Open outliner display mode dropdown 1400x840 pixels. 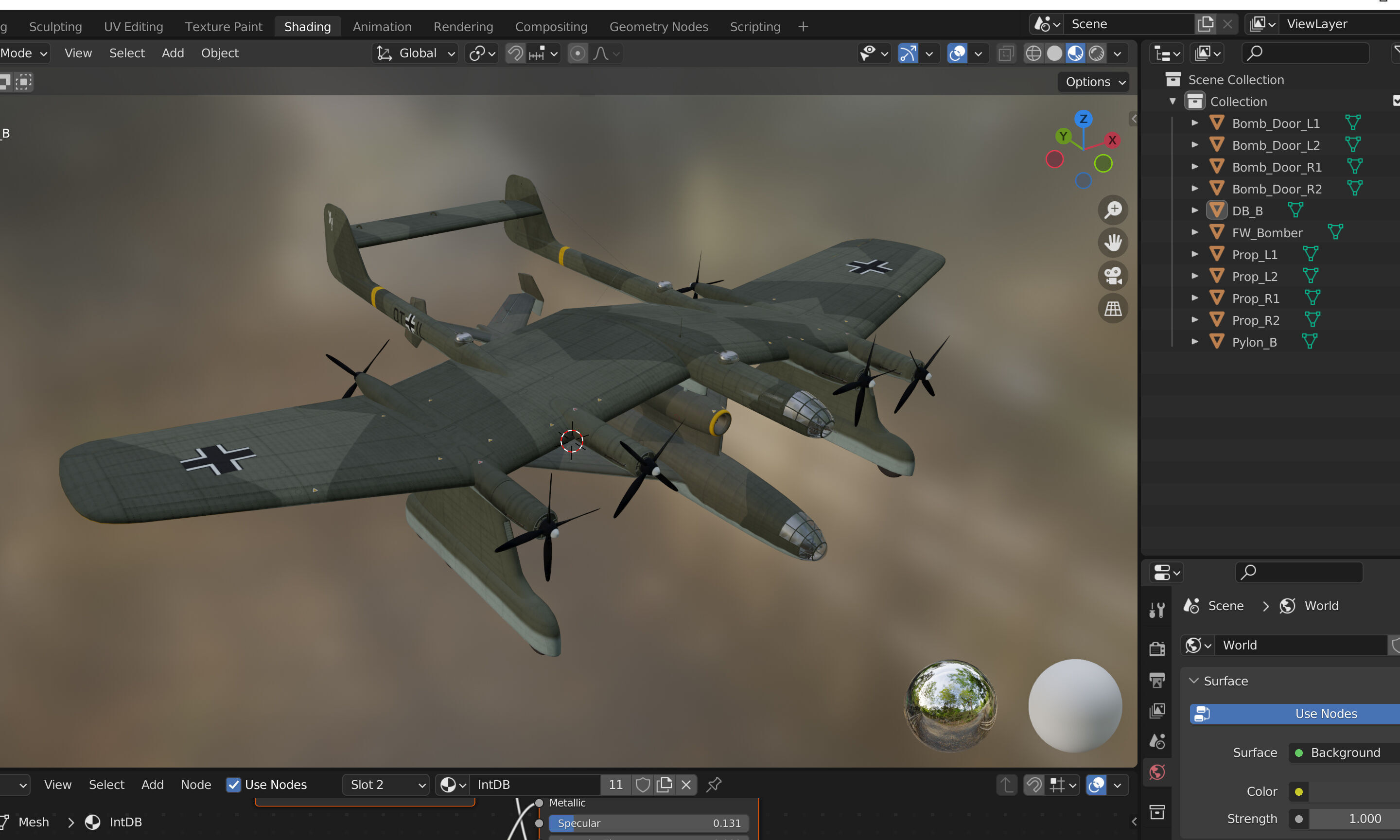pos(1166,53)
